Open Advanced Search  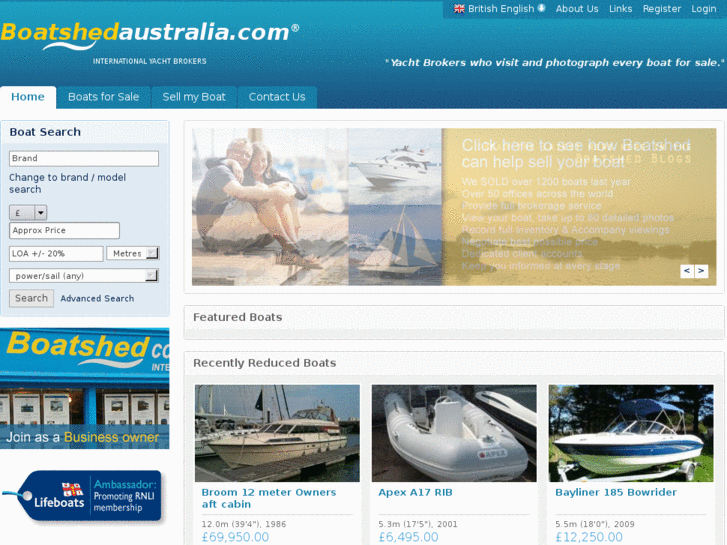click(x=97, y=299)
